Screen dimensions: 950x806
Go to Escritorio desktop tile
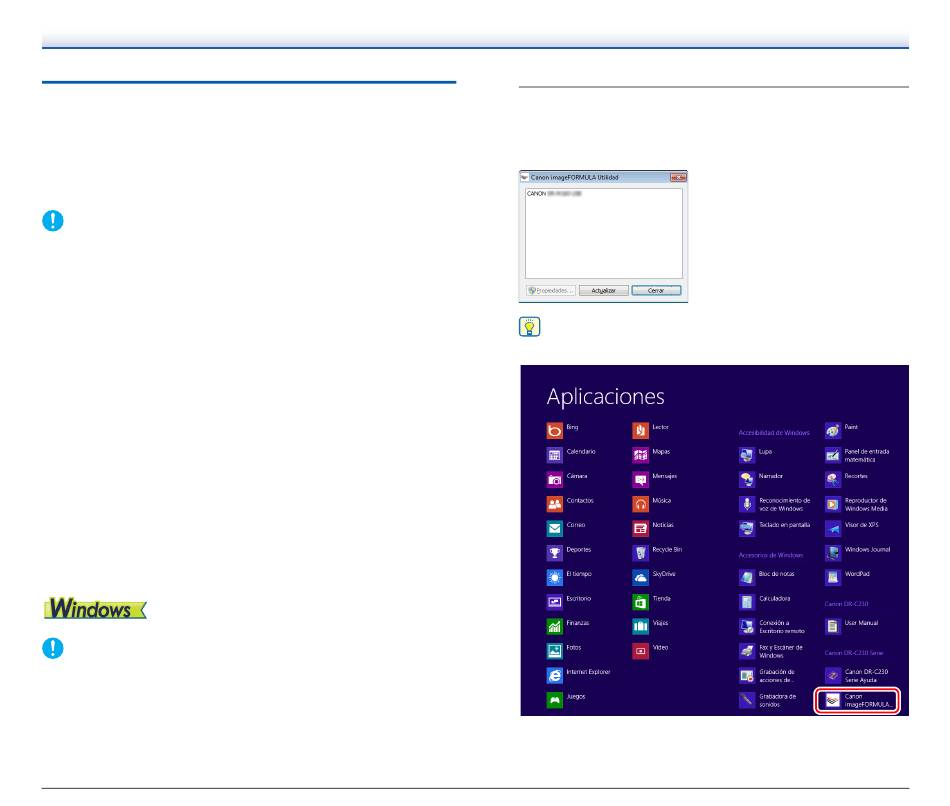(x=568, y=602)
